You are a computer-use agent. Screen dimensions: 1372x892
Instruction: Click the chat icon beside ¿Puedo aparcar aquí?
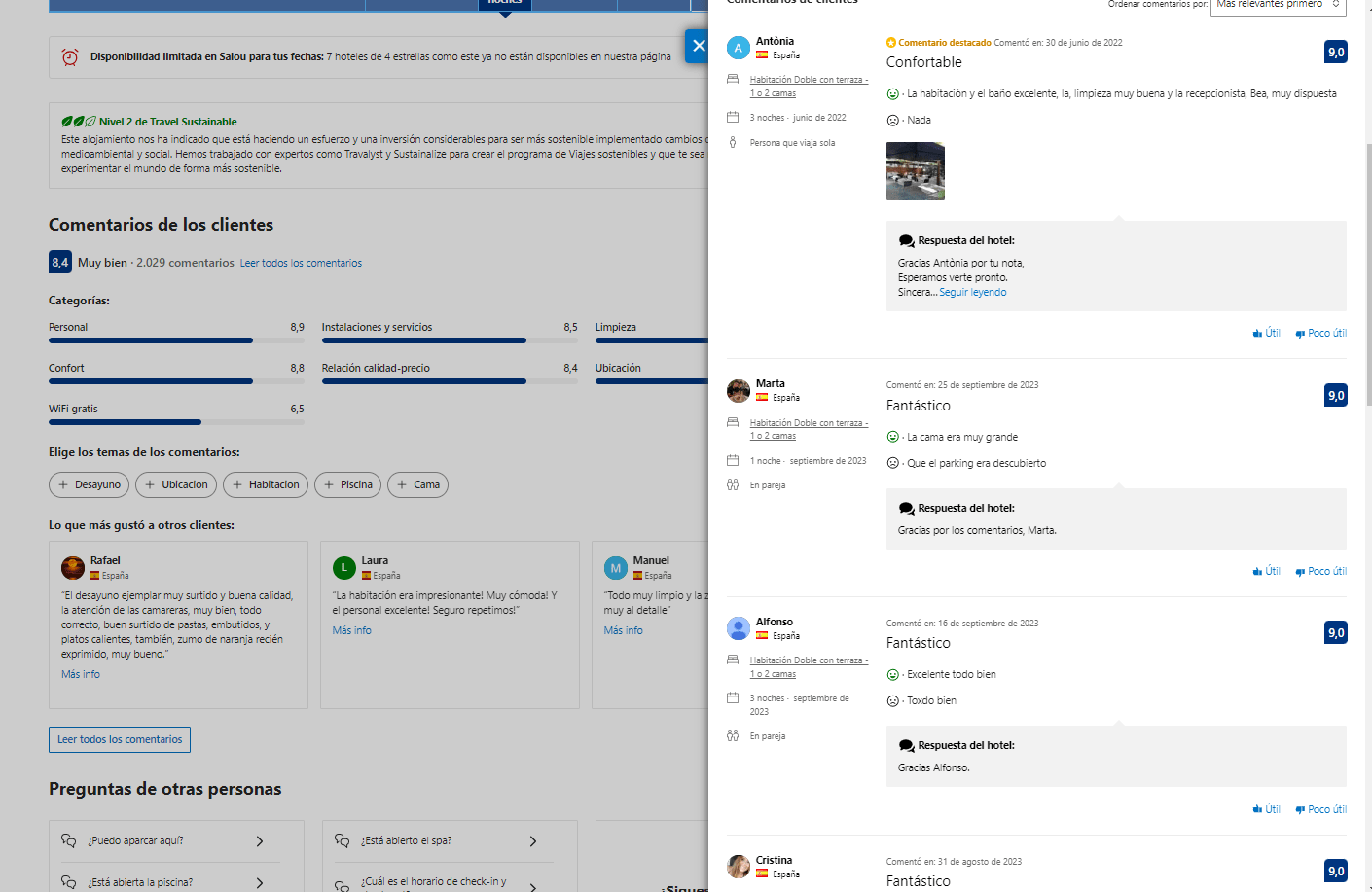[x=69, y=841]
